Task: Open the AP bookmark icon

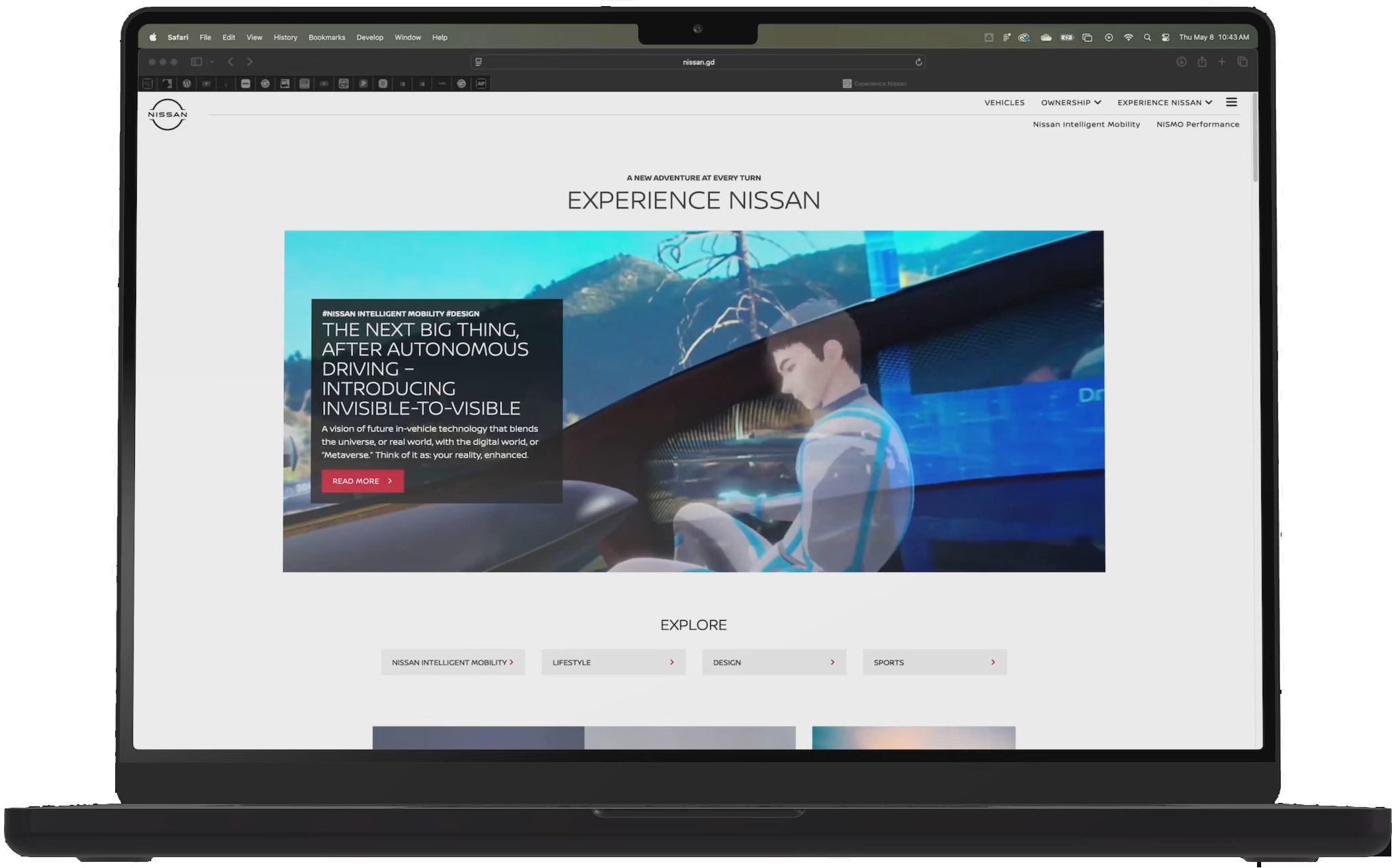Action: [482, 83]
